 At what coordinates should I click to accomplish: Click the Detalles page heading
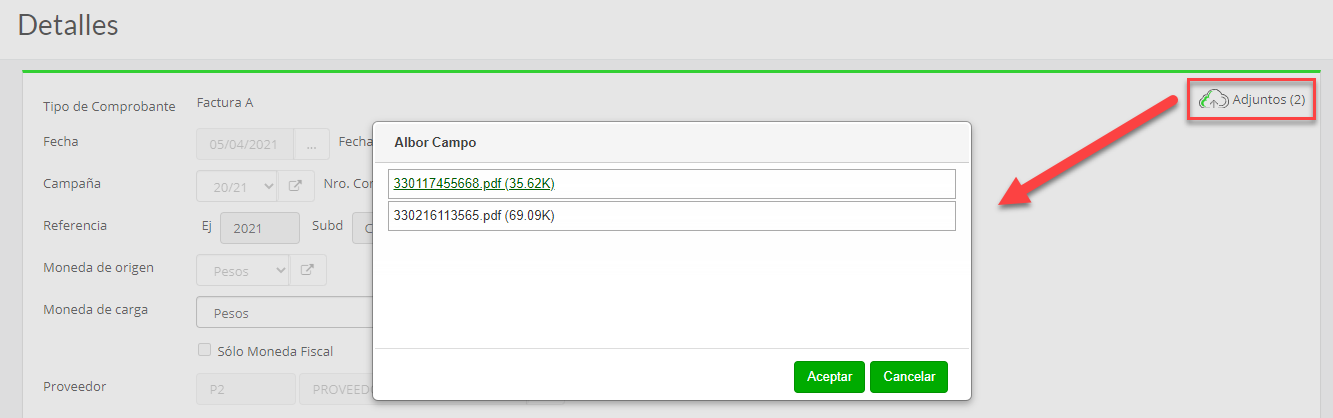(68, 25)
